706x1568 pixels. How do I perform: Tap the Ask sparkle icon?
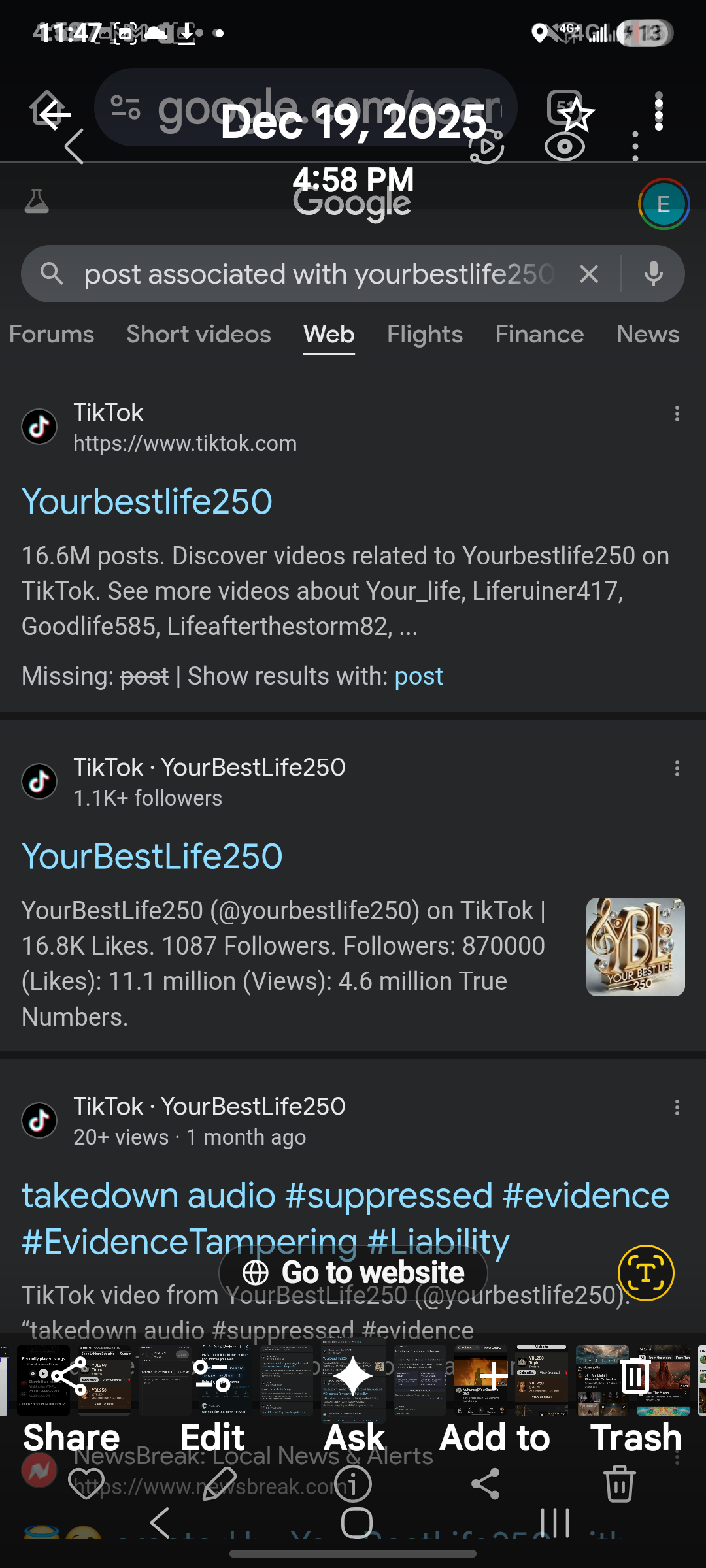coord(353,1375)
